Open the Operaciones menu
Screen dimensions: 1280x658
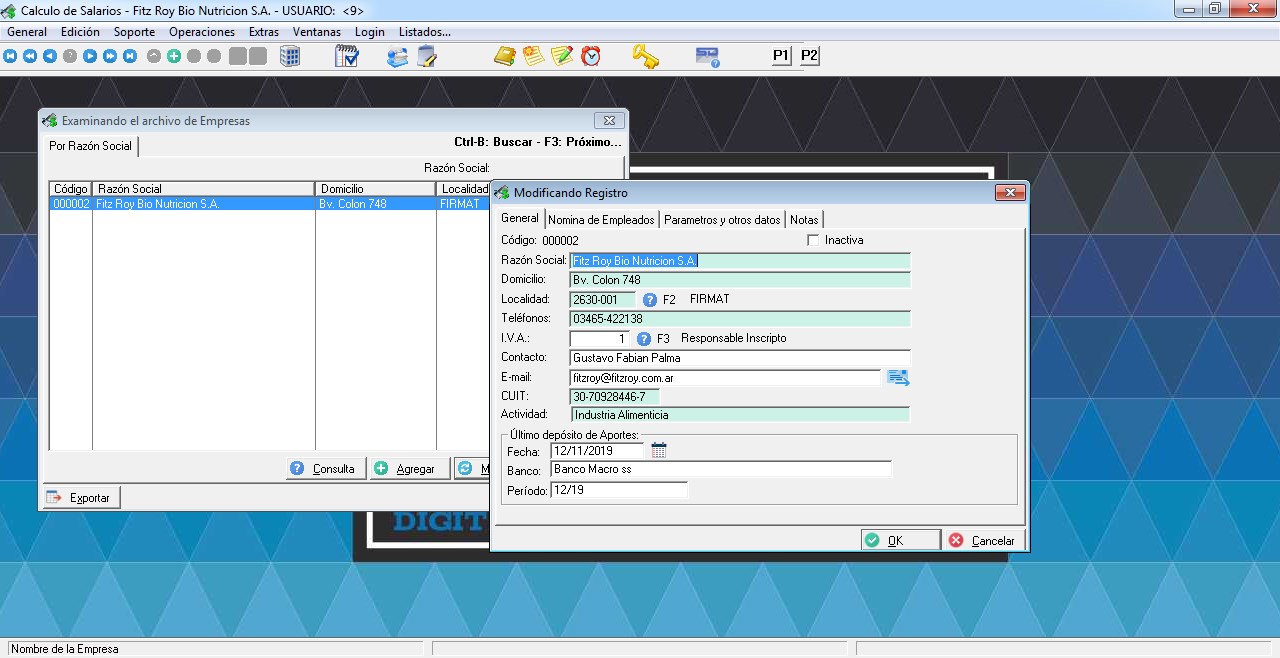[x=202, y=32]
